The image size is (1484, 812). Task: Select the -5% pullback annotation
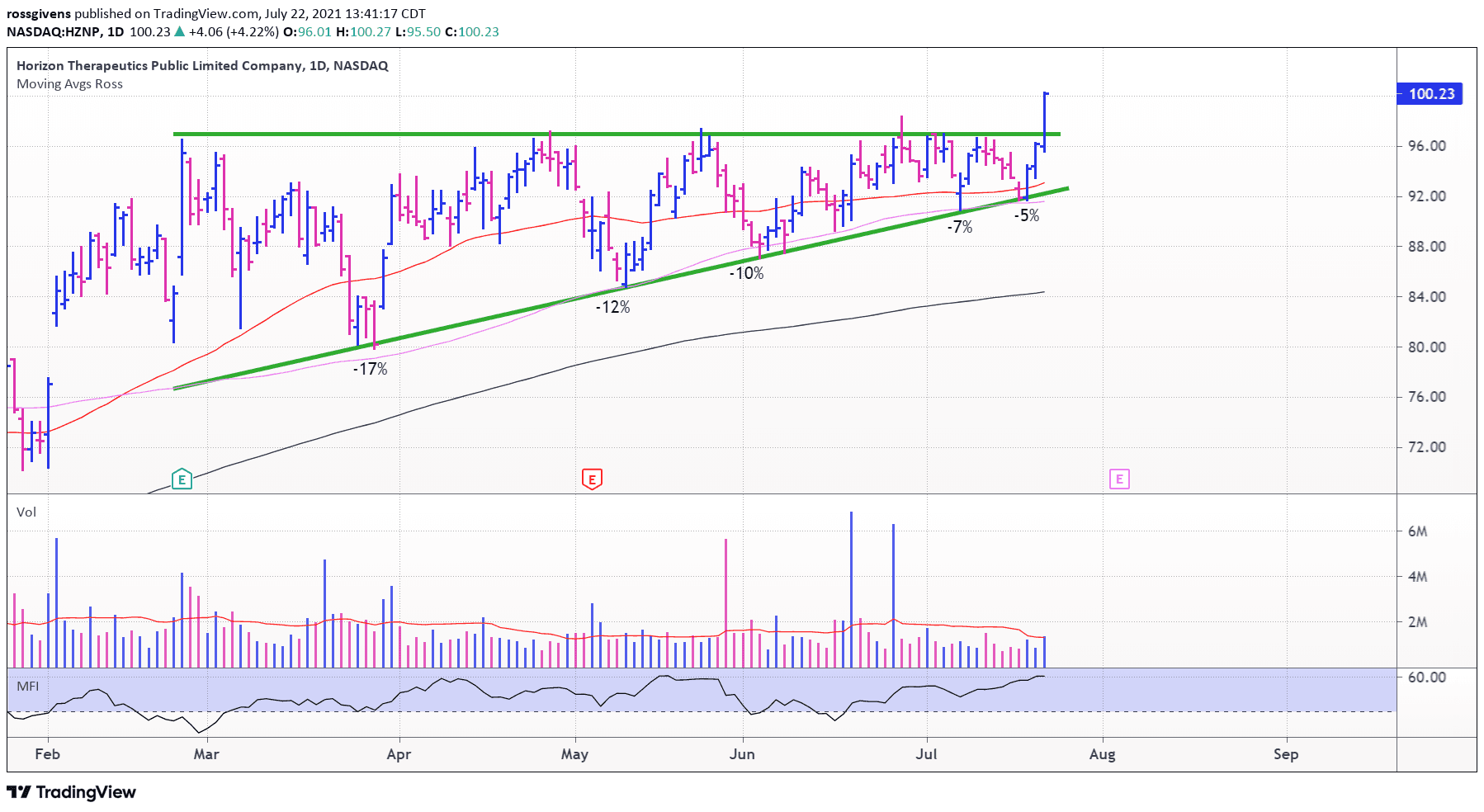[1027, 215]
